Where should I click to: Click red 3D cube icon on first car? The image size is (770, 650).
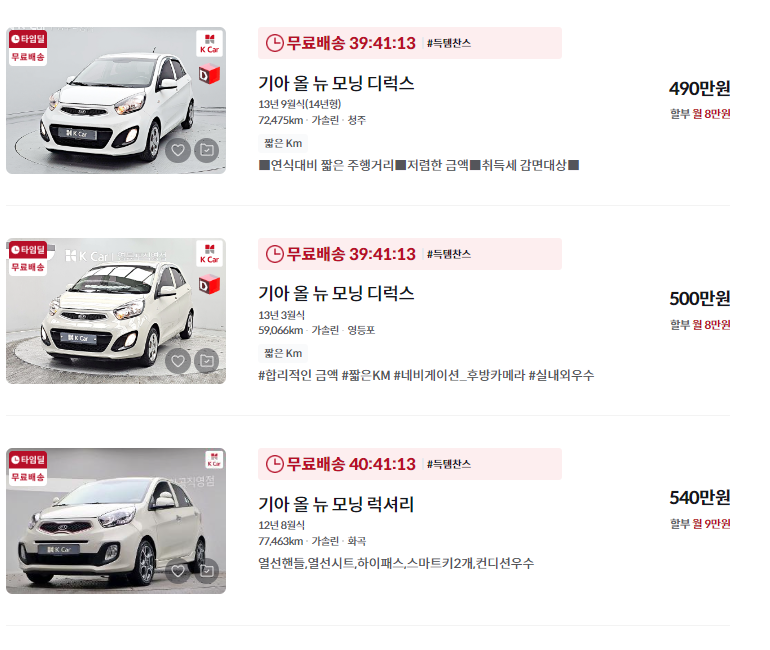209,74
